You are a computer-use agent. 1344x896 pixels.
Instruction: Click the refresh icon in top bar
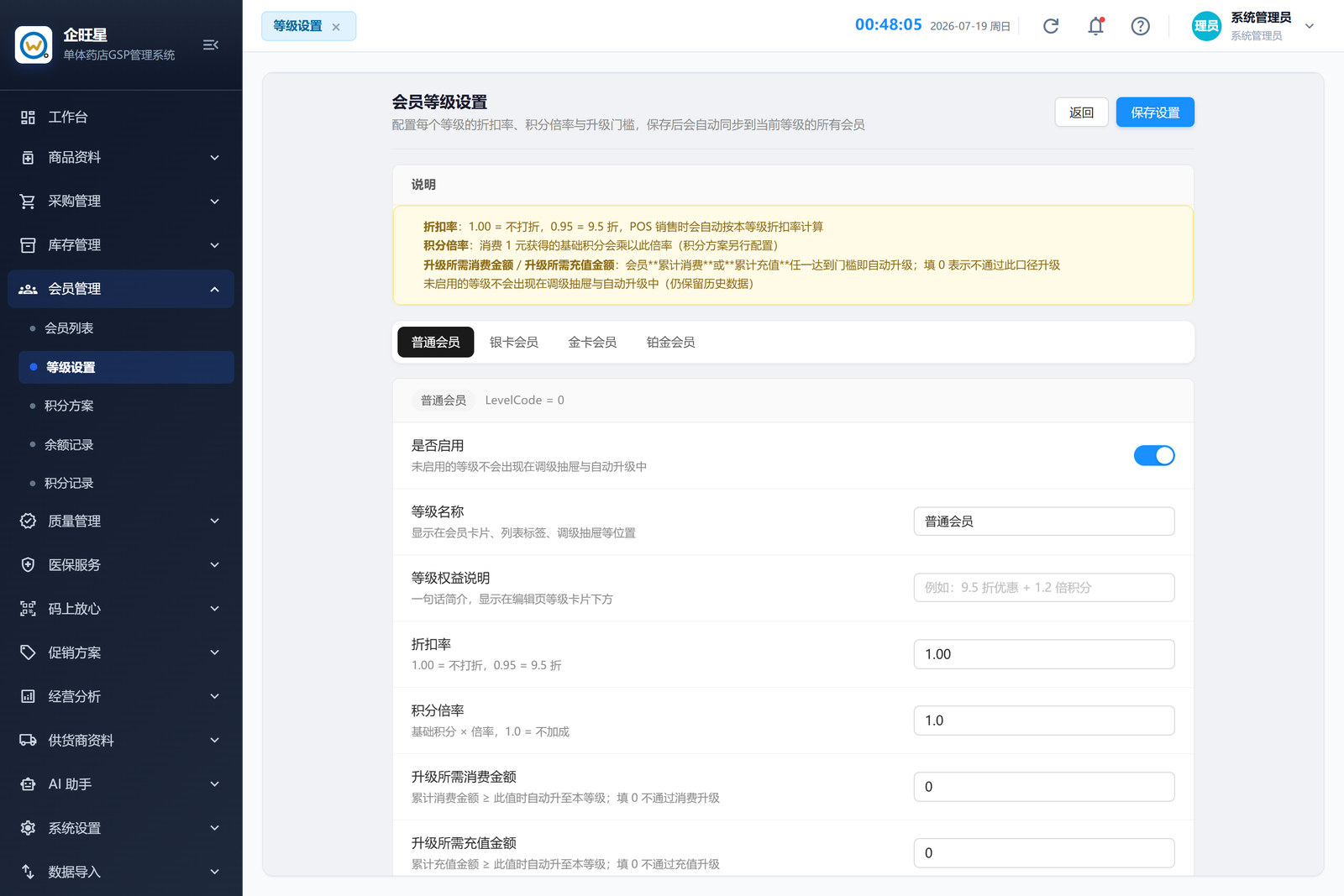1051,26
